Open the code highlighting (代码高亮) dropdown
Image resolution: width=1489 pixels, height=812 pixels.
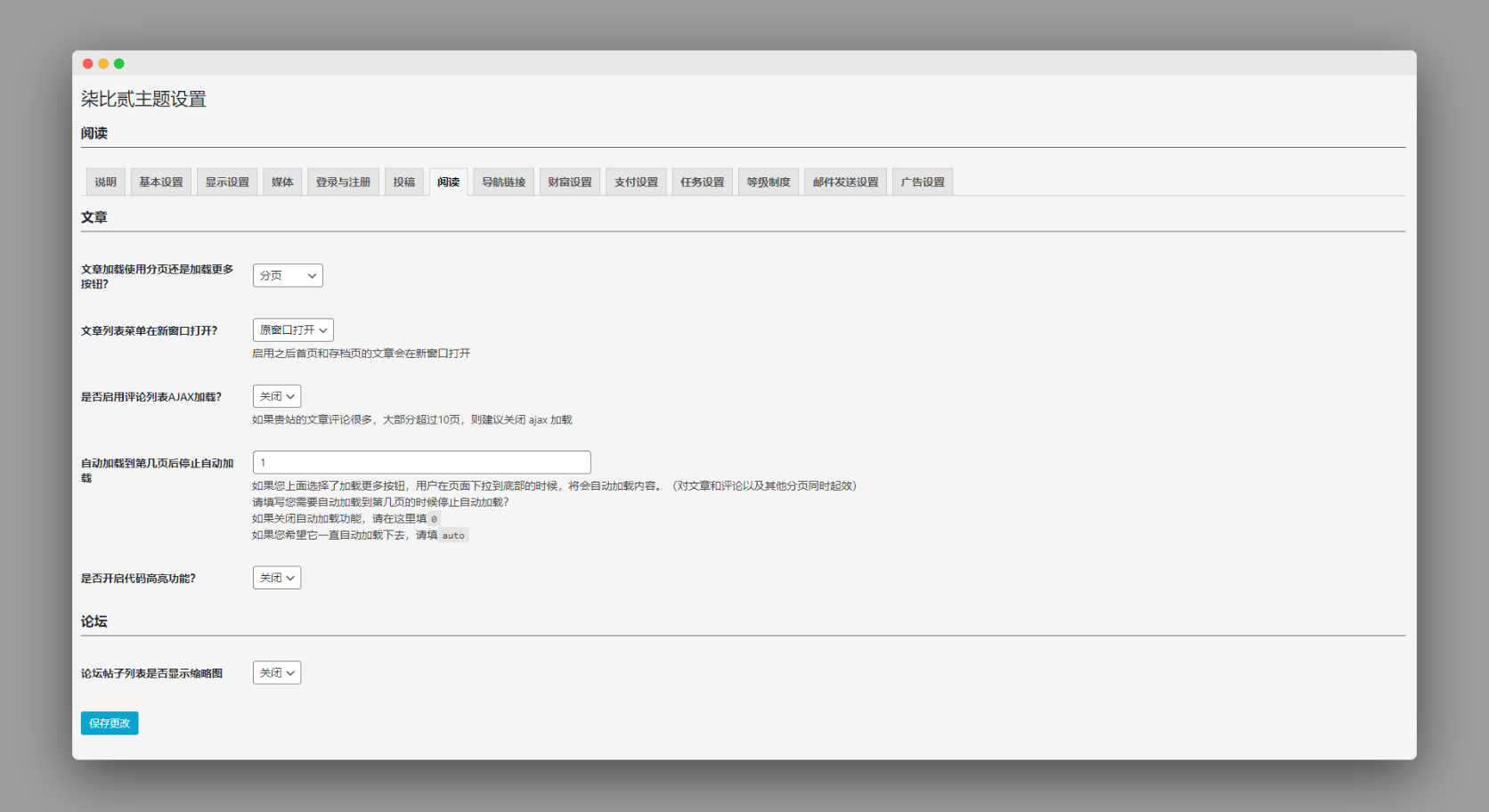coord(277,578)
